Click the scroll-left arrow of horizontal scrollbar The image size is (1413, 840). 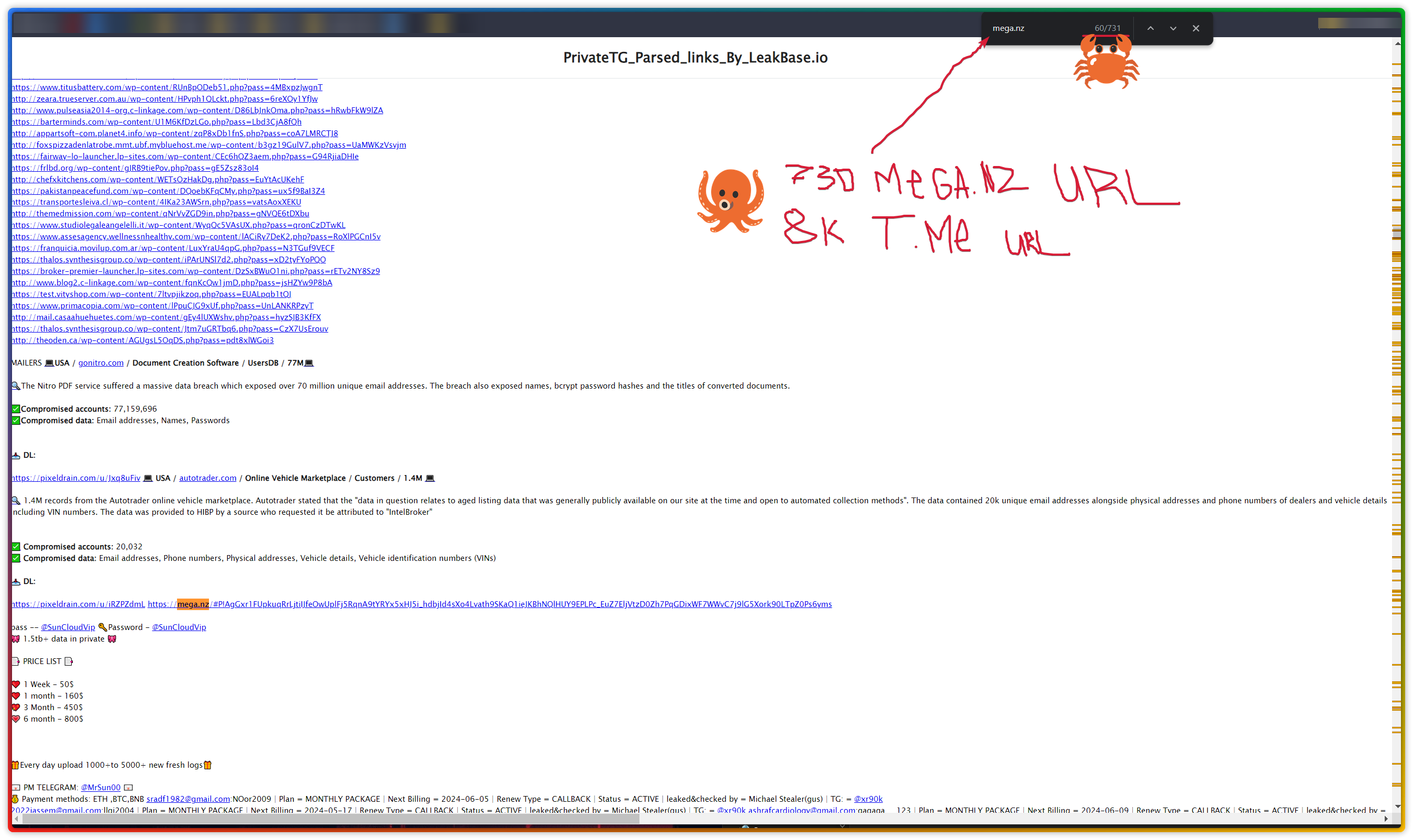click(16, 819)
